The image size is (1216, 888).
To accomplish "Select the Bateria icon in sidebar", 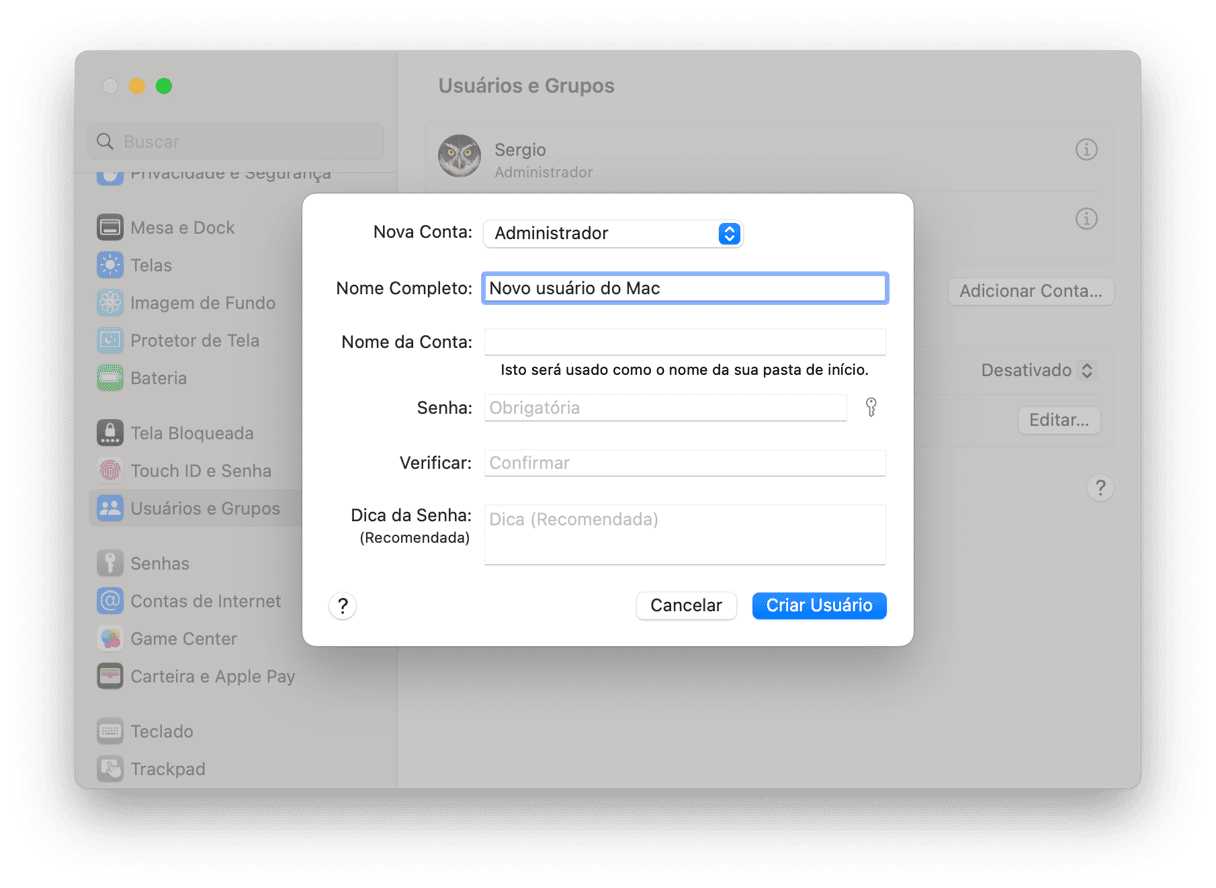I will click(x=110, y=378).
